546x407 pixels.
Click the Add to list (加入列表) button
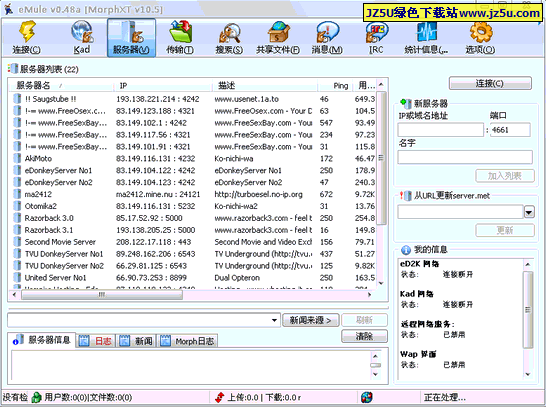[505, 176]
